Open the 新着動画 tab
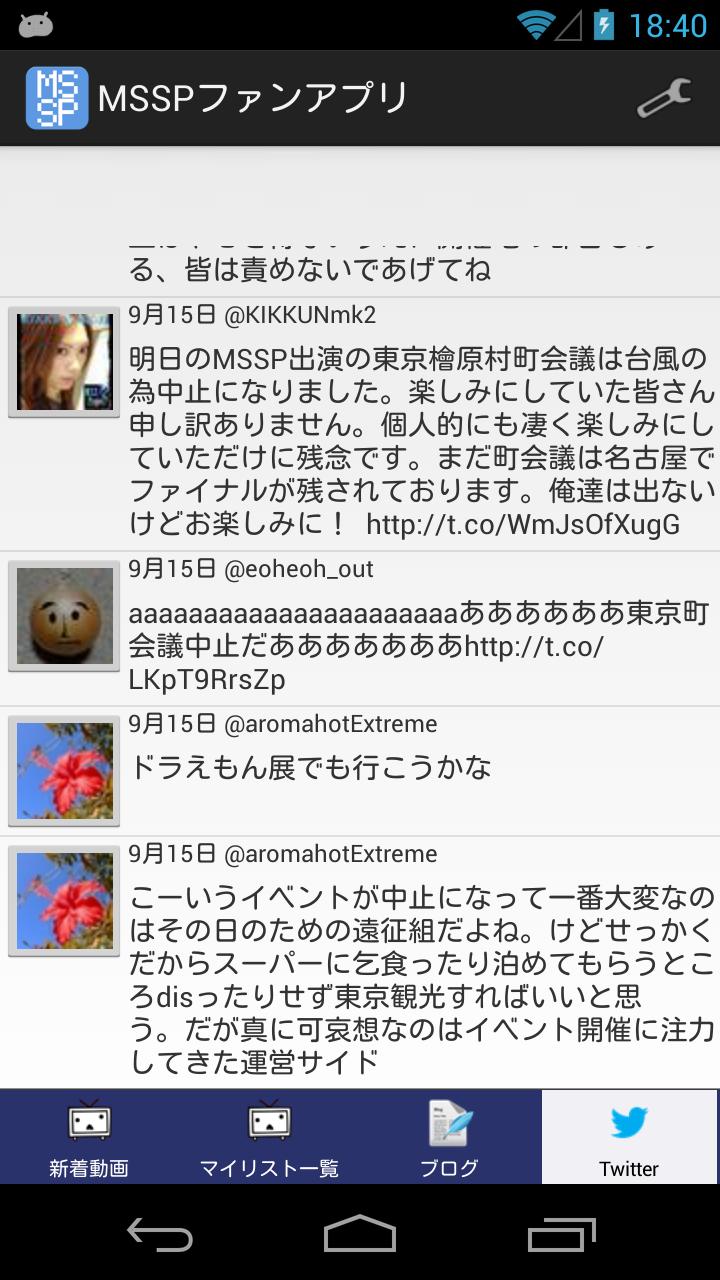Image resolution: width=720 pixels, height=1280 pixels. (89, 1137)
